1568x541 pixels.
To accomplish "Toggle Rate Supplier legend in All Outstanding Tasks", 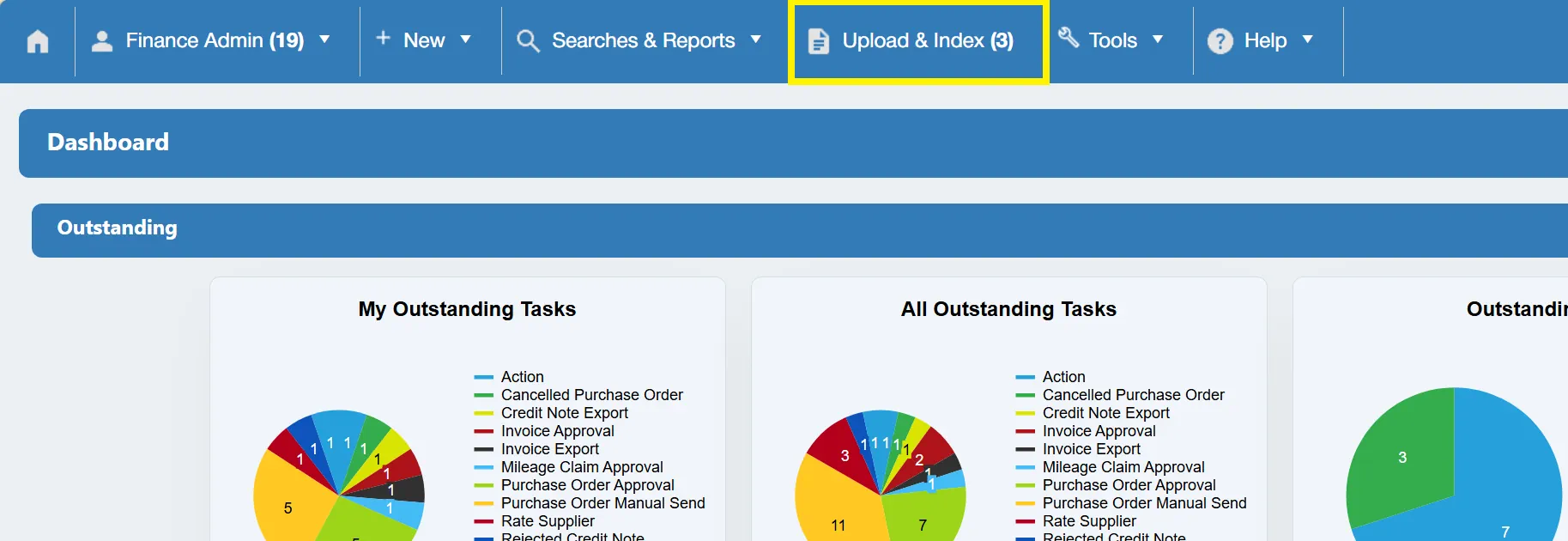I will 1075,521.
